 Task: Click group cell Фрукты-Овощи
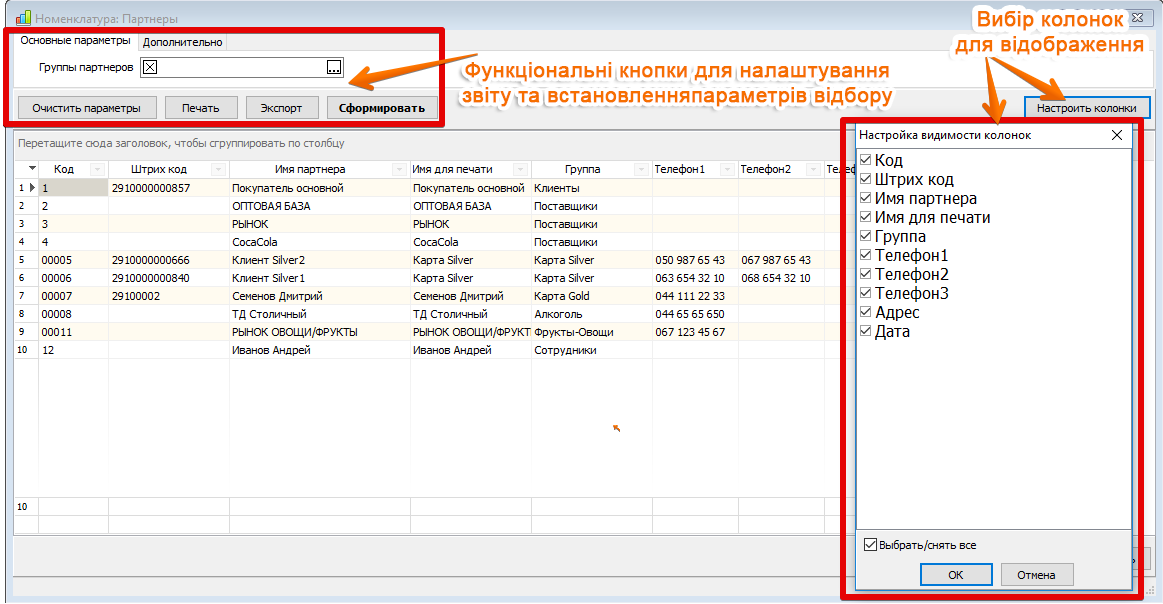[x=592, y=332]
